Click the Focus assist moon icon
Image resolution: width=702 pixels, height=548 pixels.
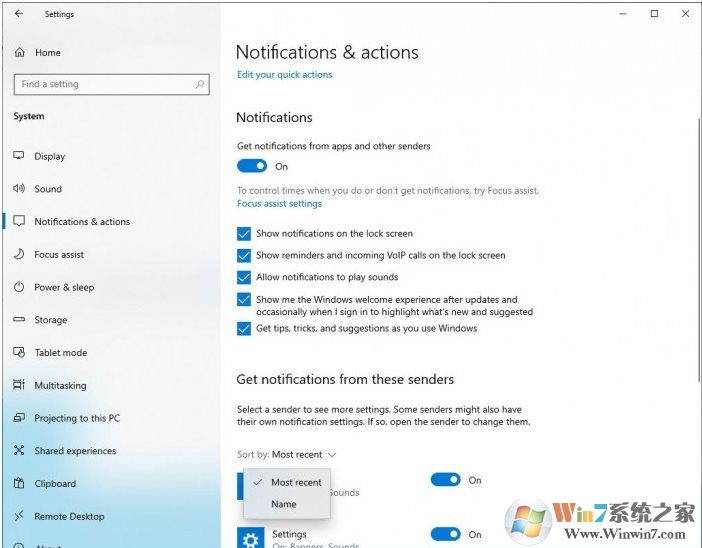[19, 255]
